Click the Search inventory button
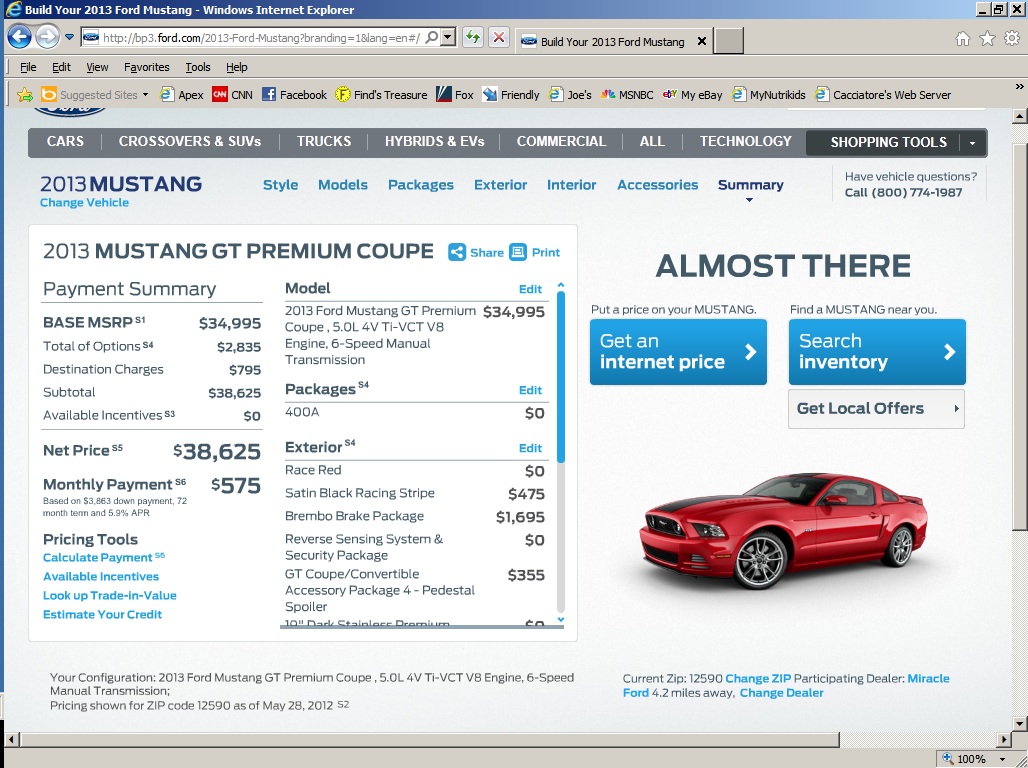The image size is (1028, 768). pyautogui.click(x=877, y=352)
